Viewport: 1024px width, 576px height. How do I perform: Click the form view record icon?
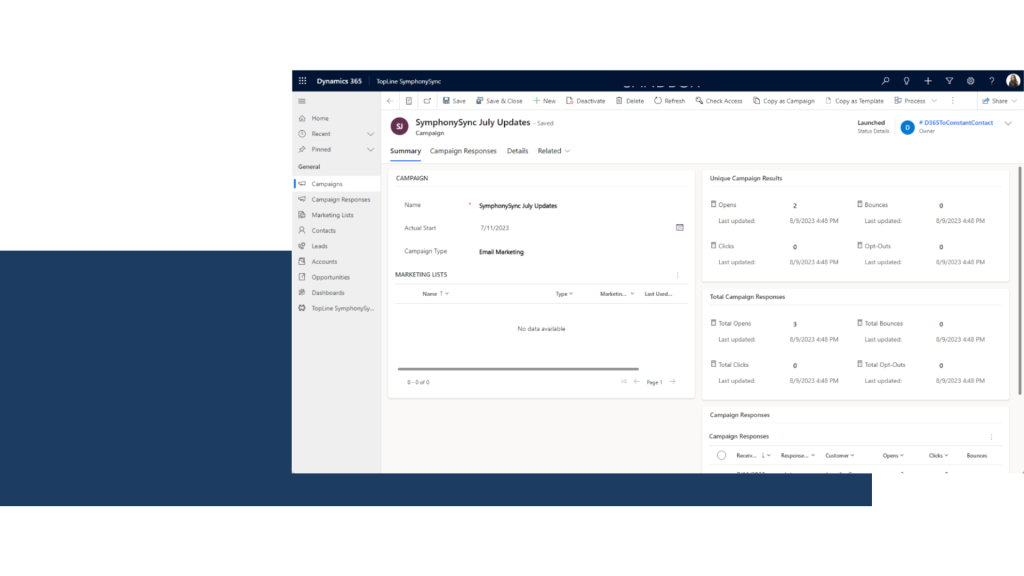409,101
